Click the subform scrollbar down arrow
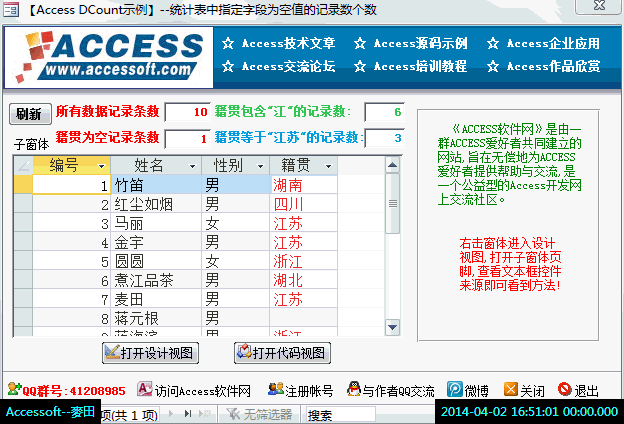 393,327
